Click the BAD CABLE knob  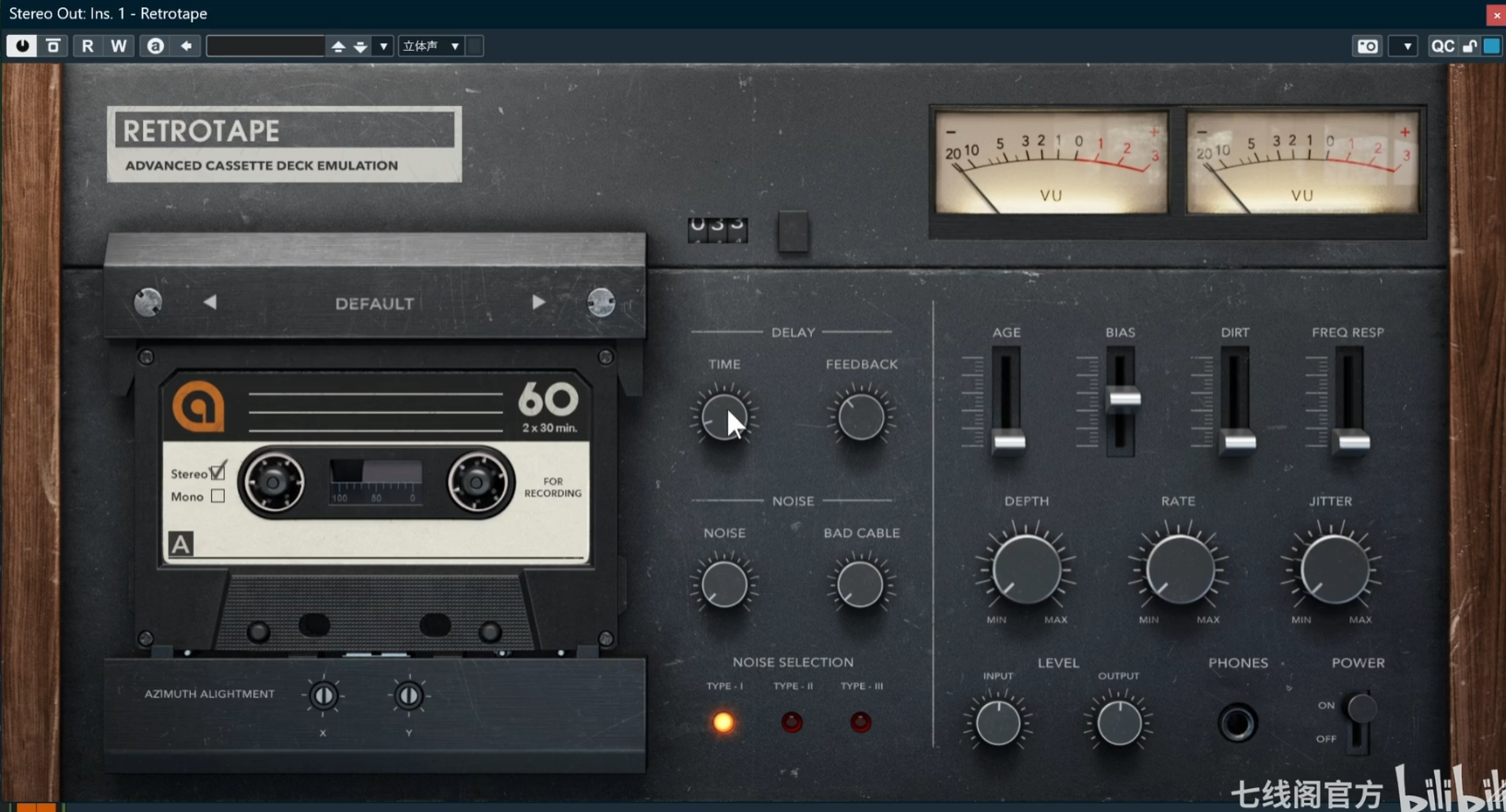click(x=859, y=585)
